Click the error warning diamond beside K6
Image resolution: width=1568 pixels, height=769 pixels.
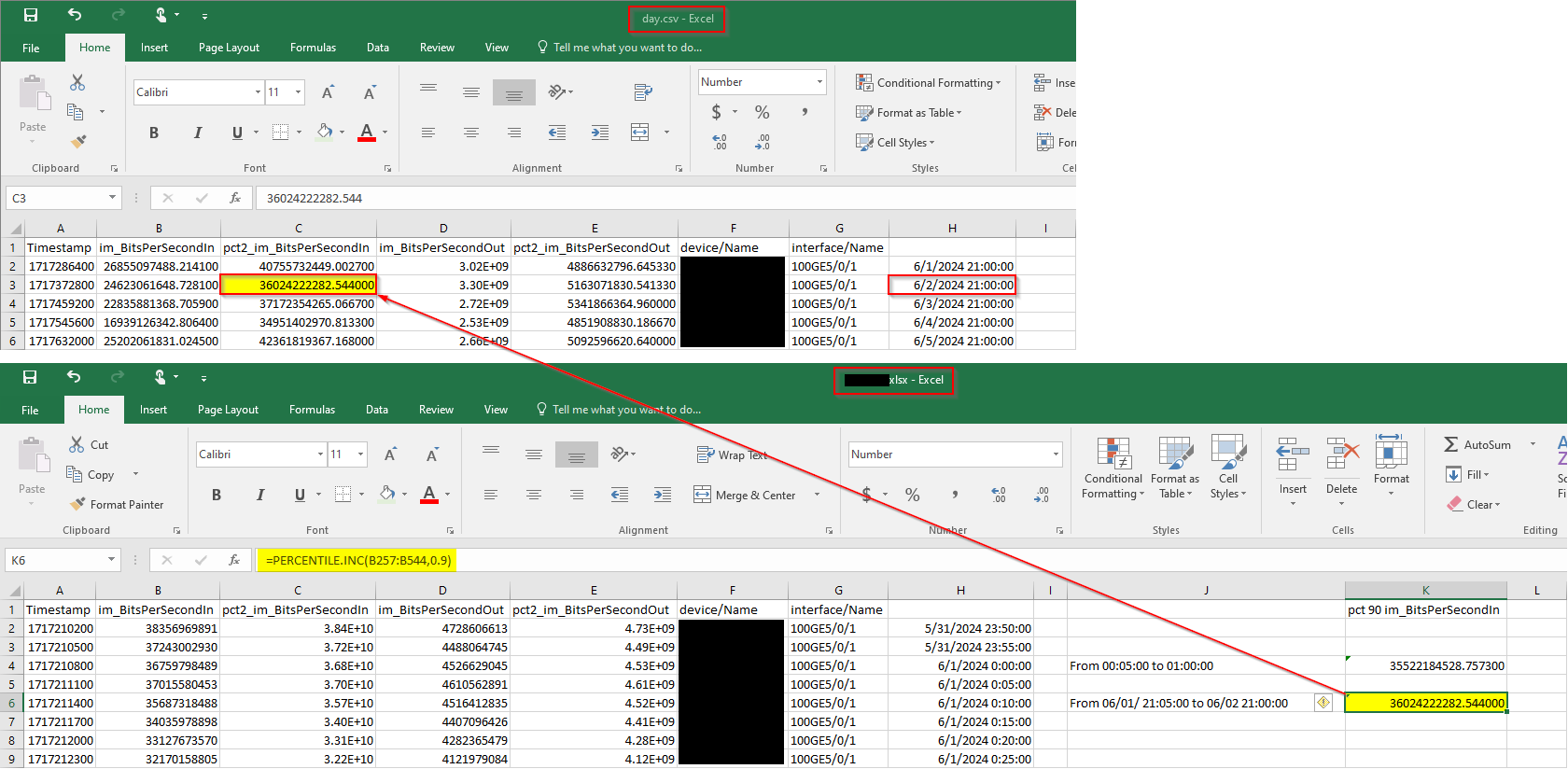point(1323,703)
